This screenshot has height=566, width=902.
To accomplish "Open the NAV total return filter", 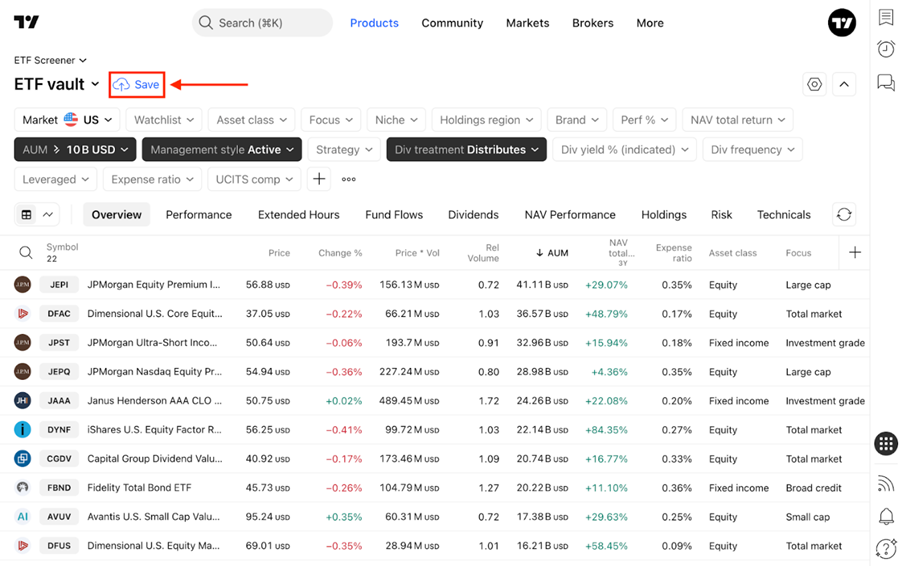I will [x=737, y=120].
